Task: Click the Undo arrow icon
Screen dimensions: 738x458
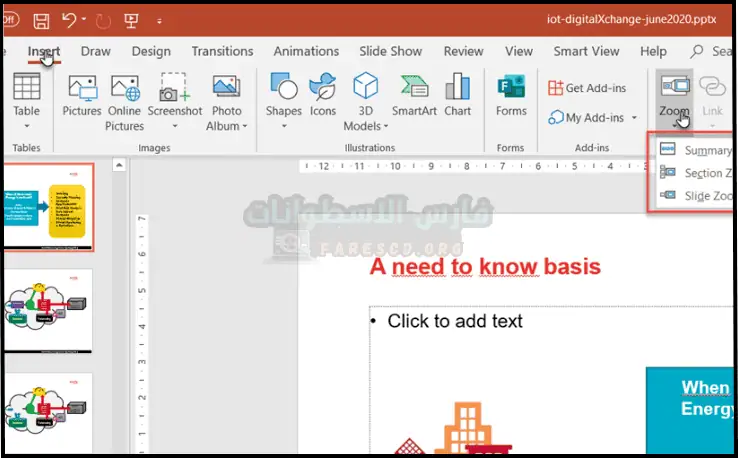Action: point(69,20)
